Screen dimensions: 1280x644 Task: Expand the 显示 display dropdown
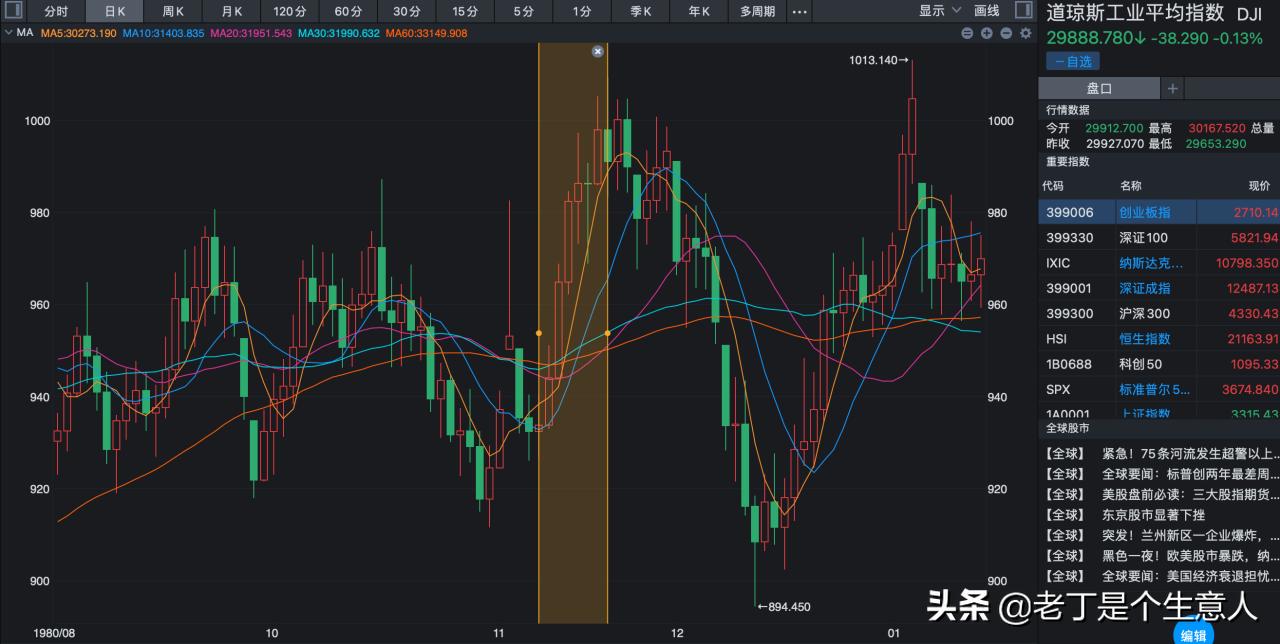click(x=940, y=11)
